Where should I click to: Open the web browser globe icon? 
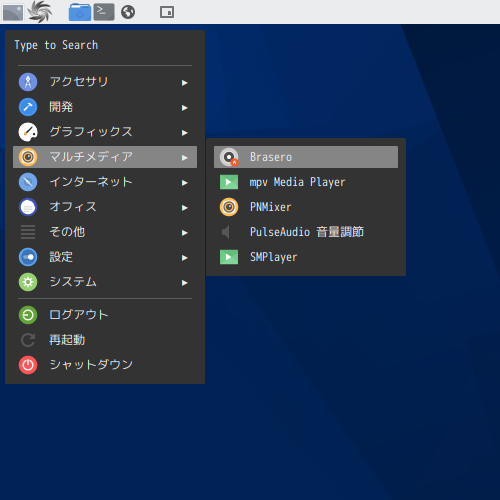(128, 12)
